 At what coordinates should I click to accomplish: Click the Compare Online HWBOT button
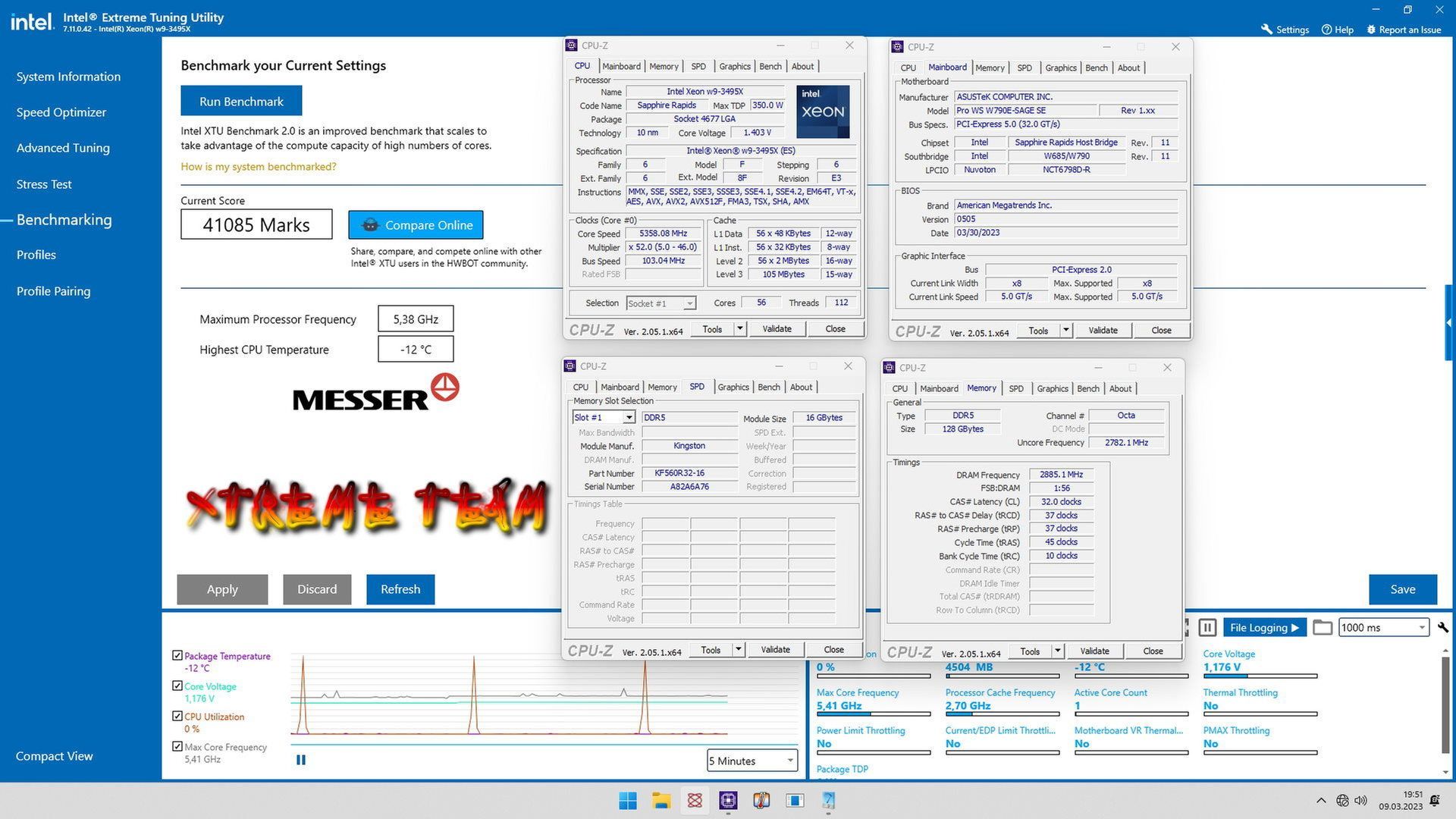[416, 224]
